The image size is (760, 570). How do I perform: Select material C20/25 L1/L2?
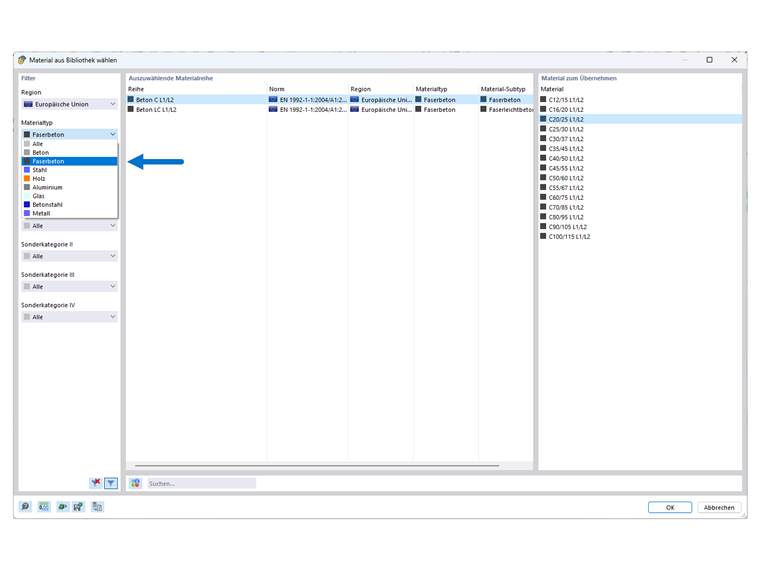(x=640, y=119)
